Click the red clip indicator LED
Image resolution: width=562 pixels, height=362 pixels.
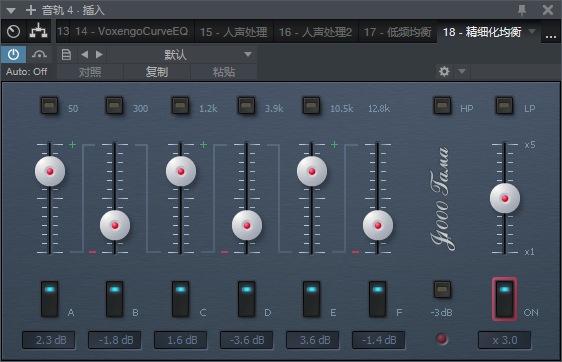click(442, 339)
